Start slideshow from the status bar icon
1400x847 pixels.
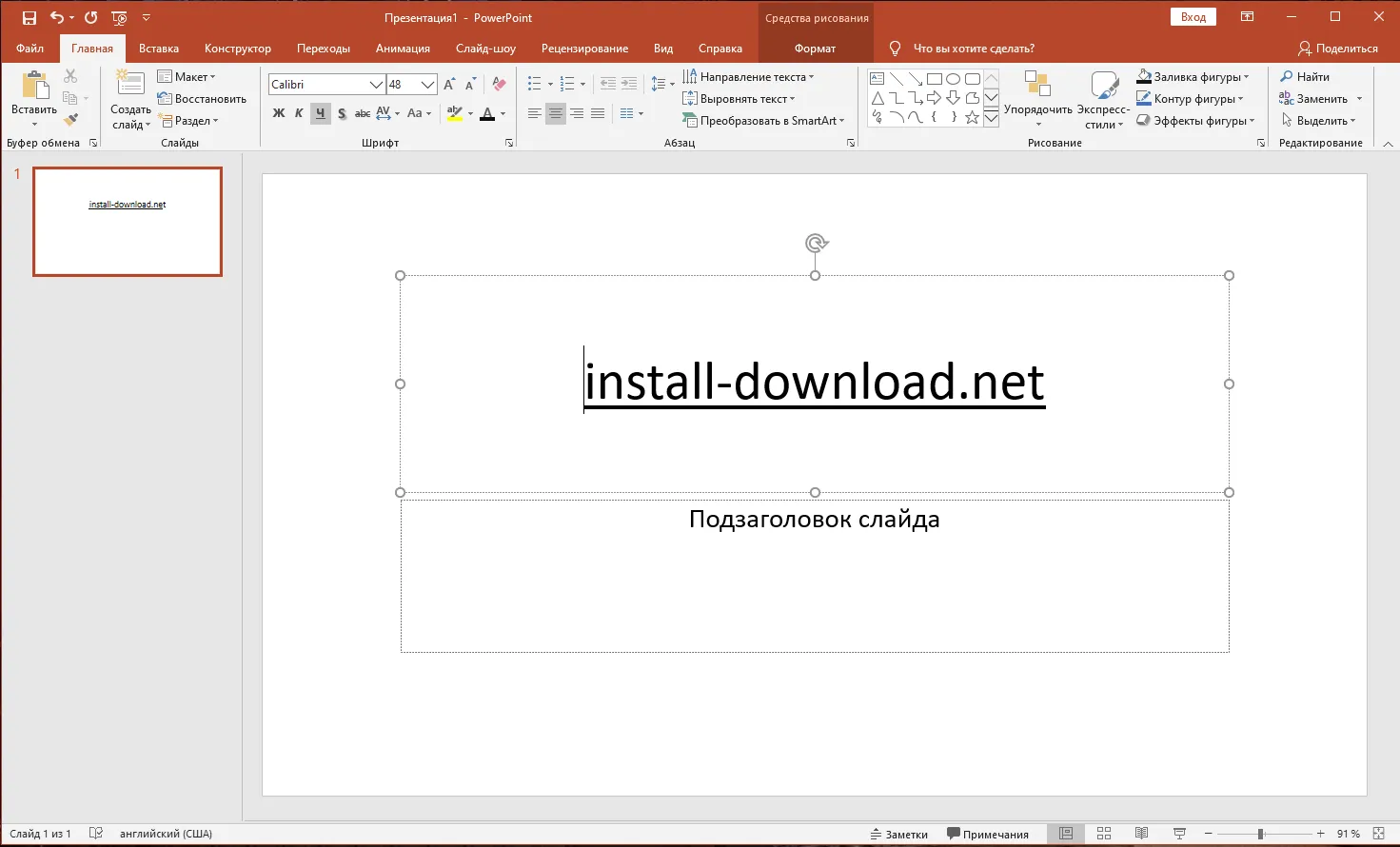pos(1179,834)
